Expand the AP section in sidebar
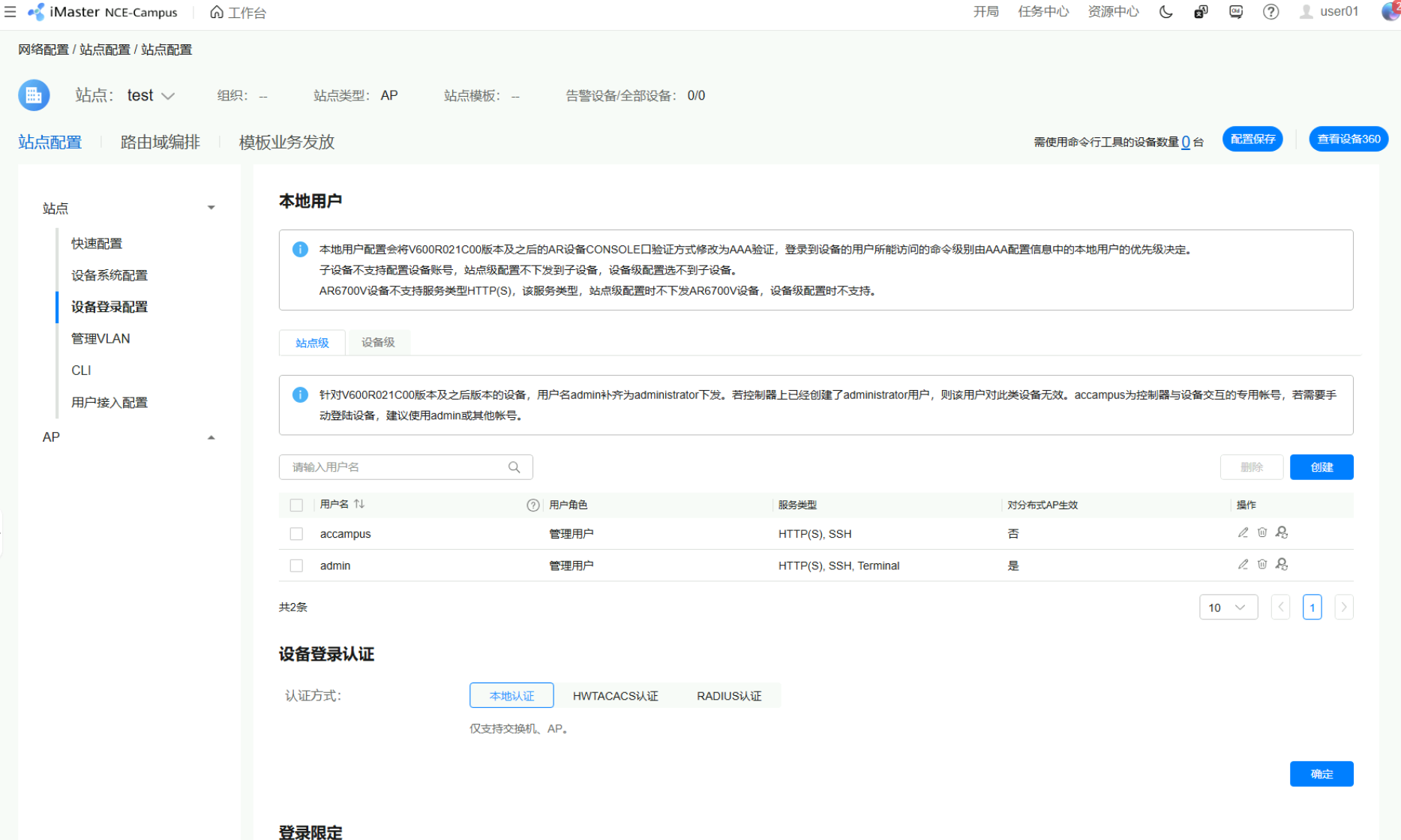The width and height of the screenshot is (1401, 840). click(x=211, y=437)
